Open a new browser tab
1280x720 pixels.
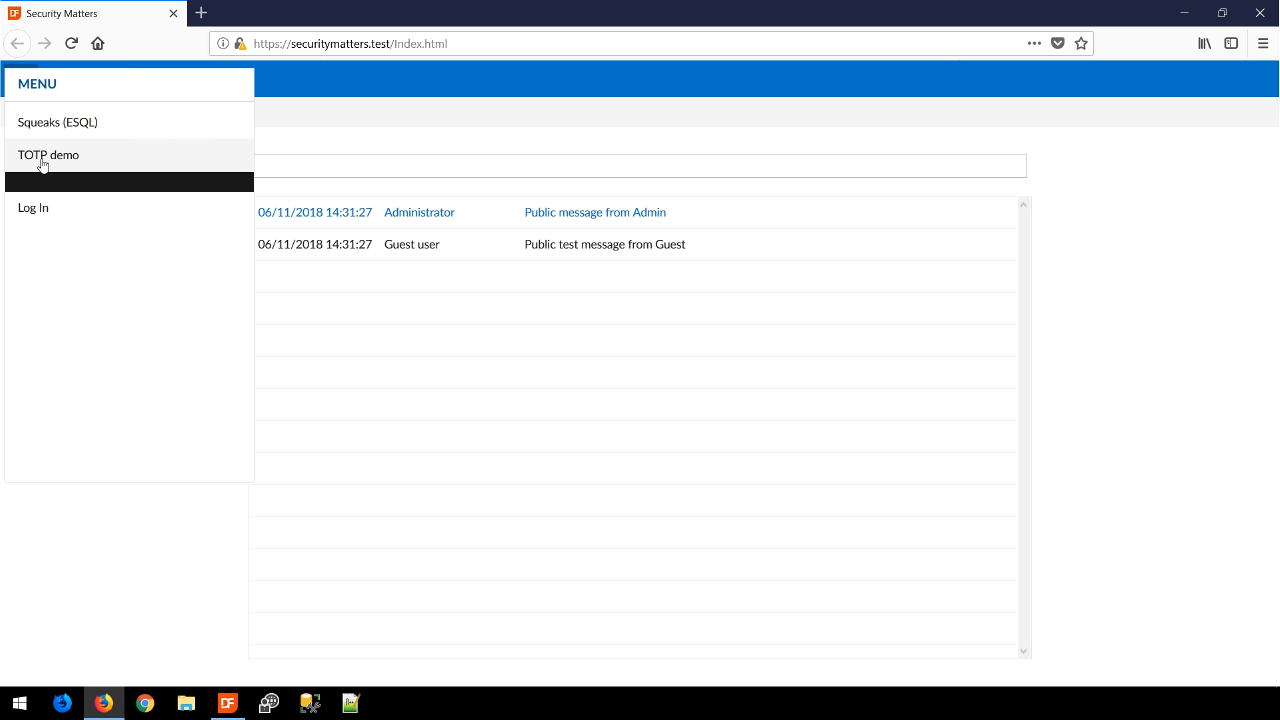[x=201, y=13]
